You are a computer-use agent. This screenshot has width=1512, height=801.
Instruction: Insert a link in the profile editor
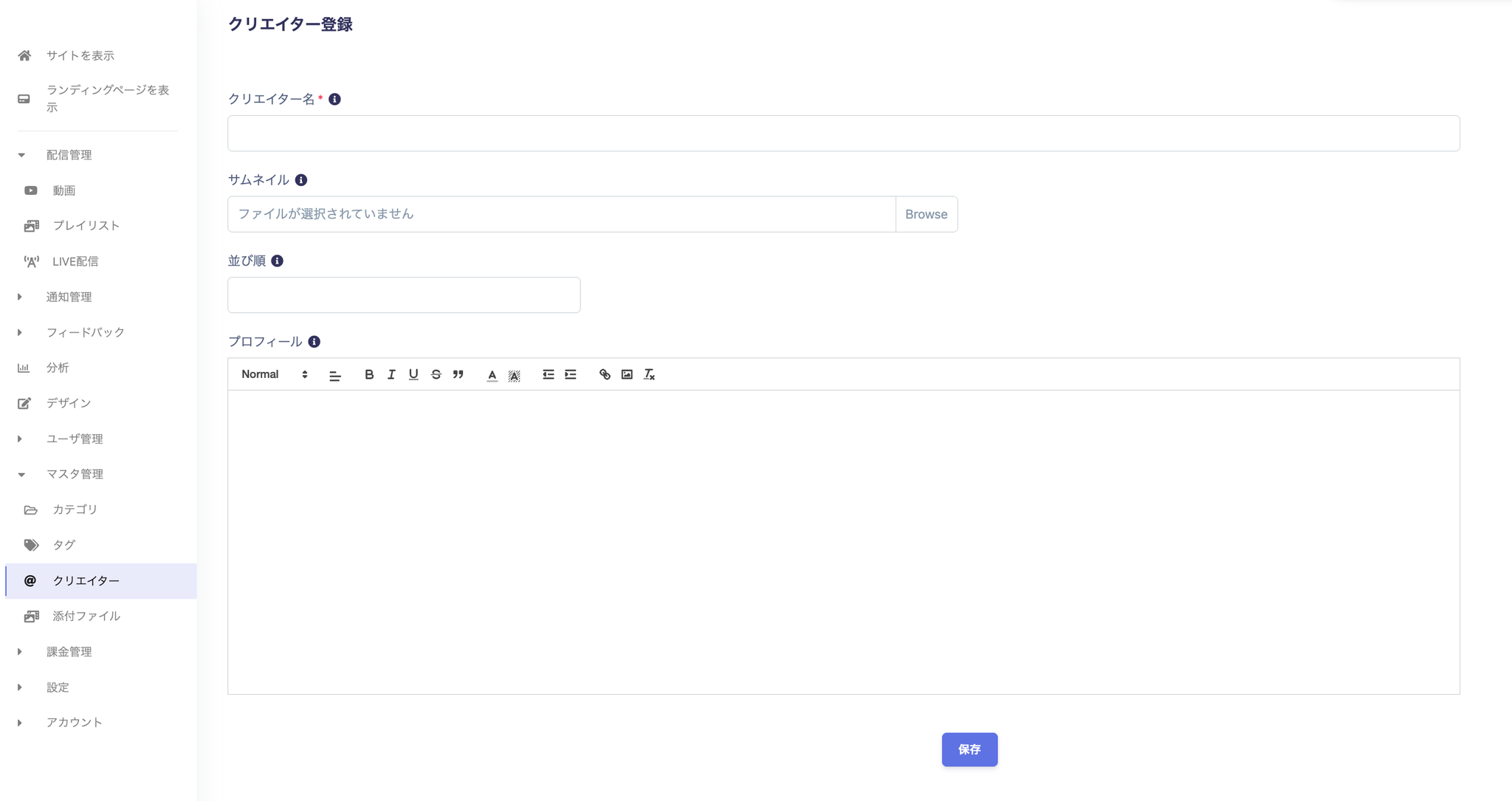coord(605,374)
